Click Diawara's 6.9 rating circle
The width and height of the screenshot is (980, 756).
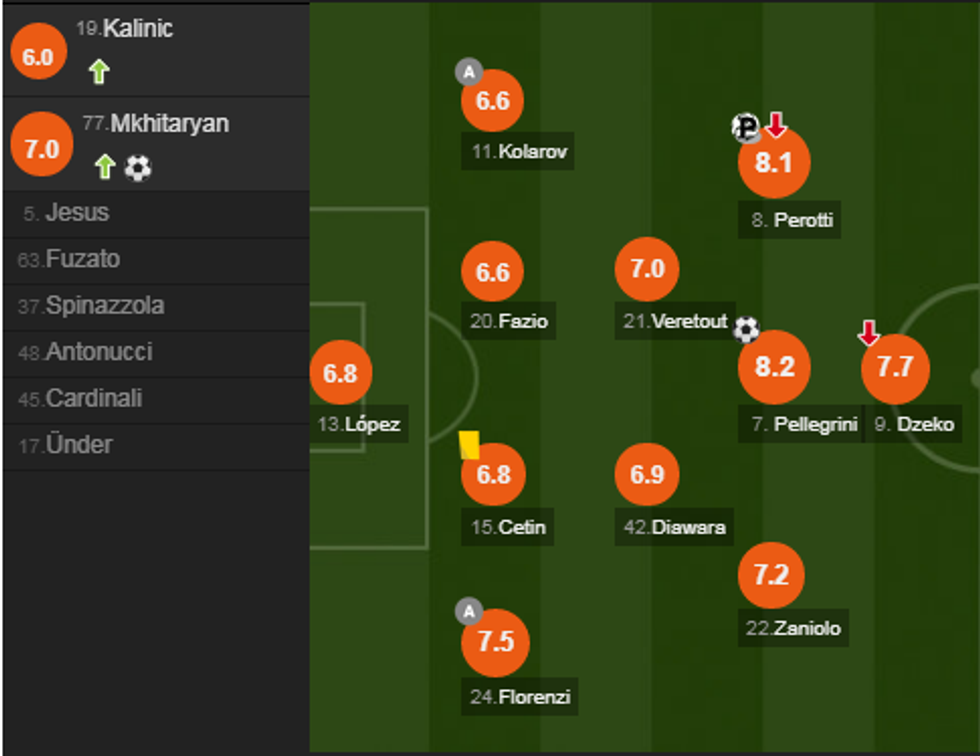tap(647, 474)
